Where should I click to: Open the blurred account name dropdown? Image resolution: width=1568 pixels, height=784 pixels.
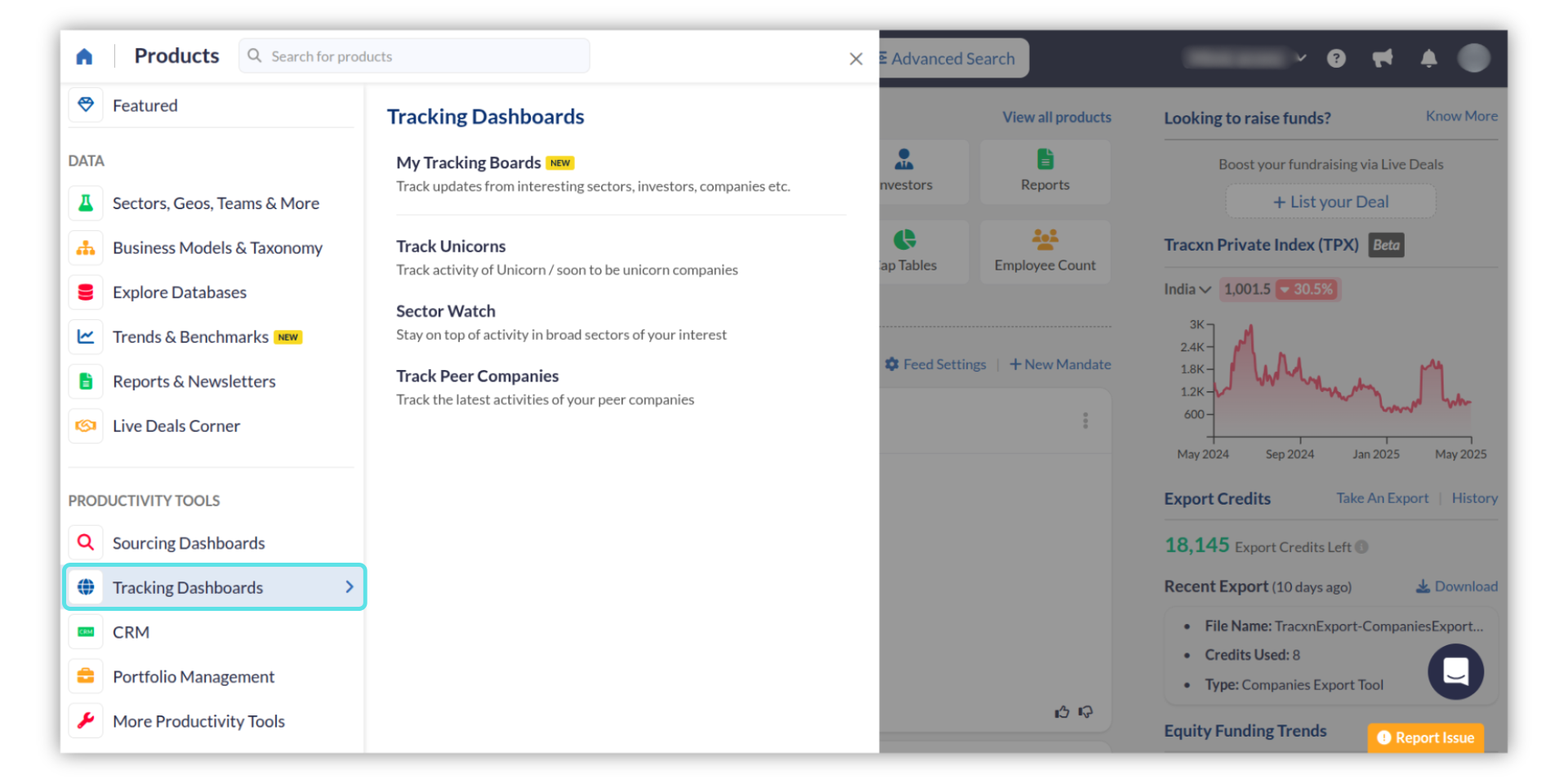[x=1246, y=58]
